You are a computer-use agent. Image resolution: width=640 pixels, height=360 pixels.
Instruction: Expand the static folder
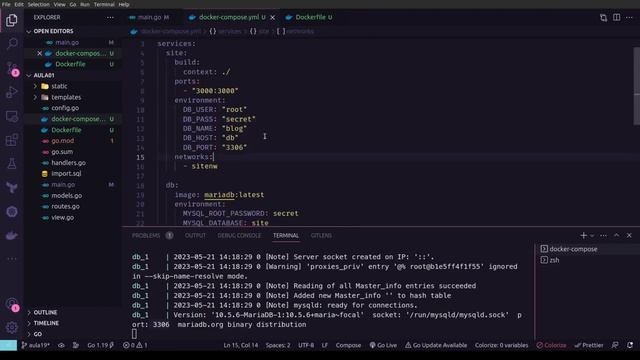click(x=59, y=86)
